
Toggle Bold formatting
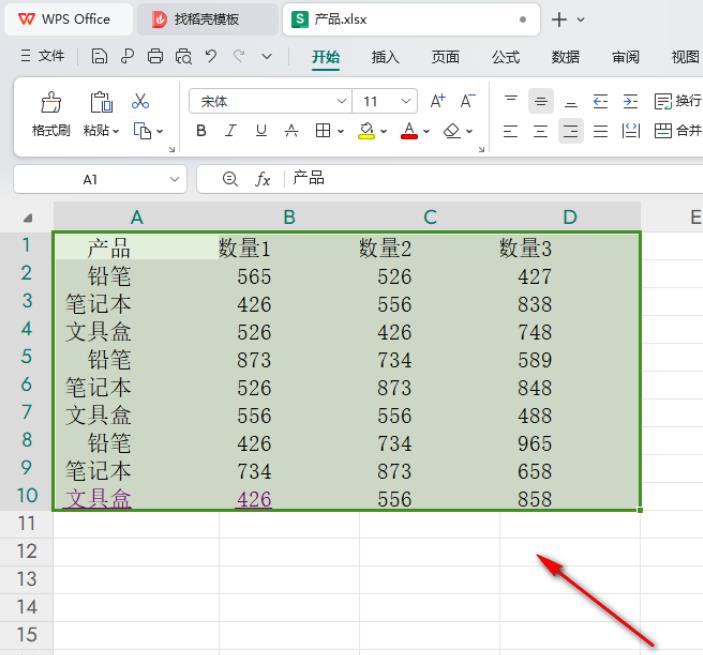tap(201, 130)
